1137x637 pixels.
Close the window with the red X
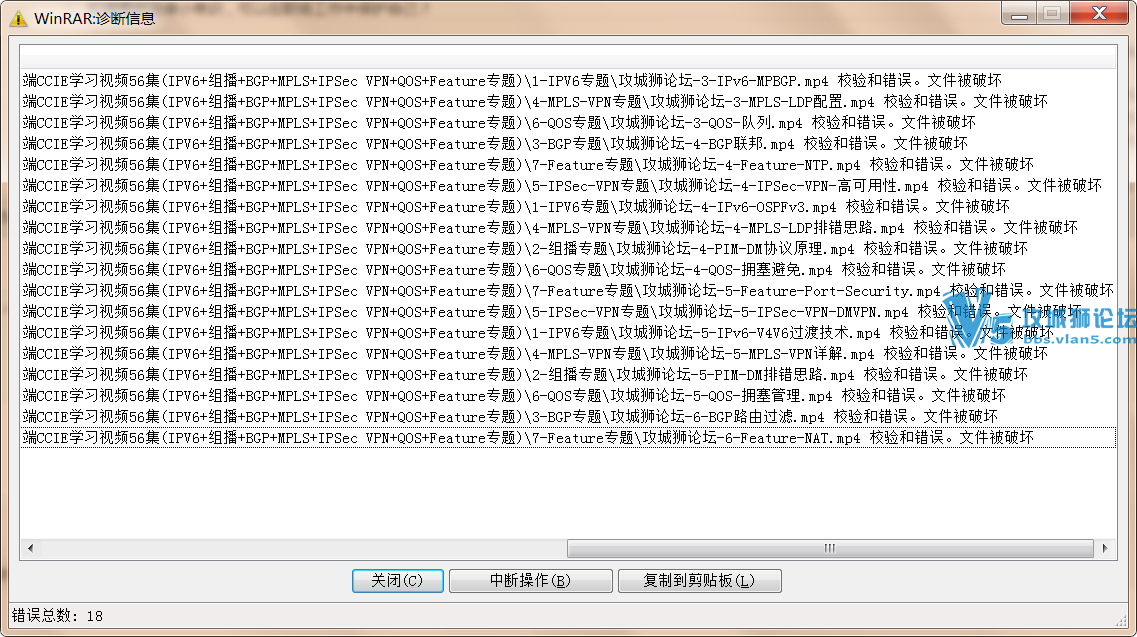pos(1099,14)
